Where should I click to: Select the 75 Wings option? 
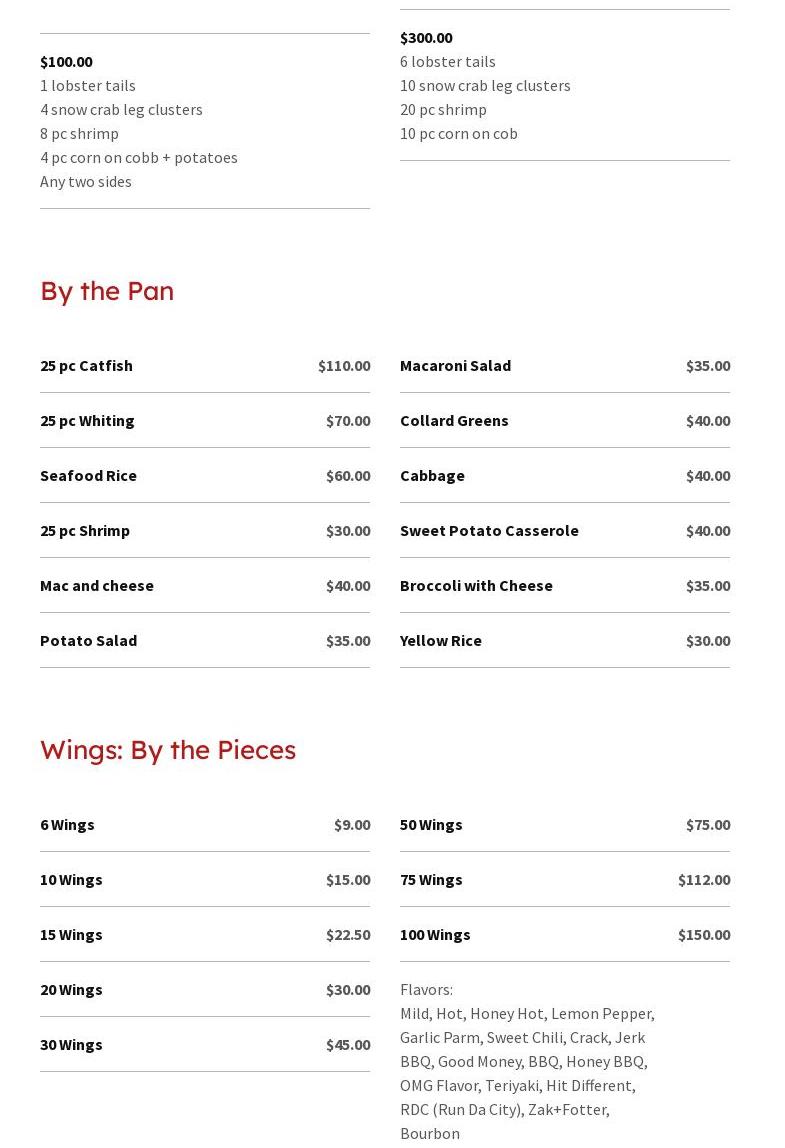431,880
